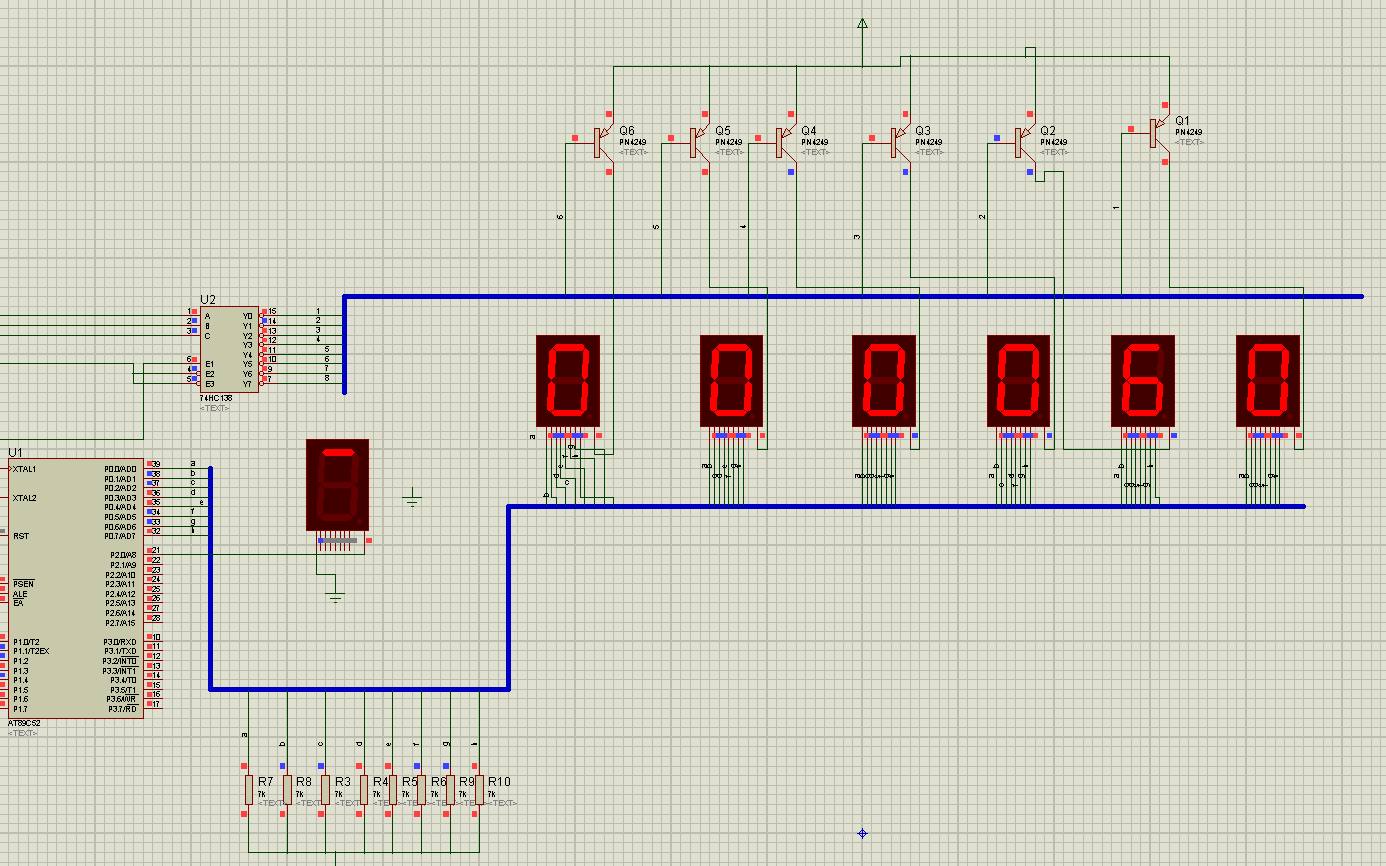Viewport: 1386px width, 866px height.
Task: Click the P3.0/RXD pin label
Action: tap(120, 642)
